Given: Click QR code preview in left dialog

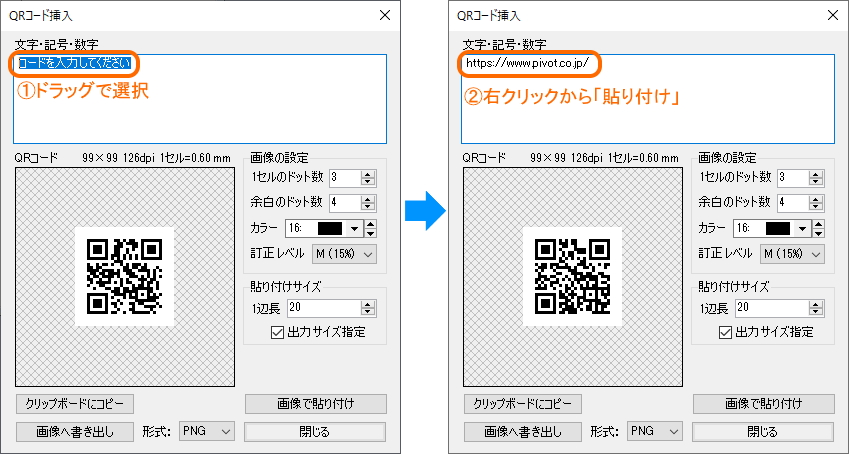Looking at the screenshot, I should point(125,277).
